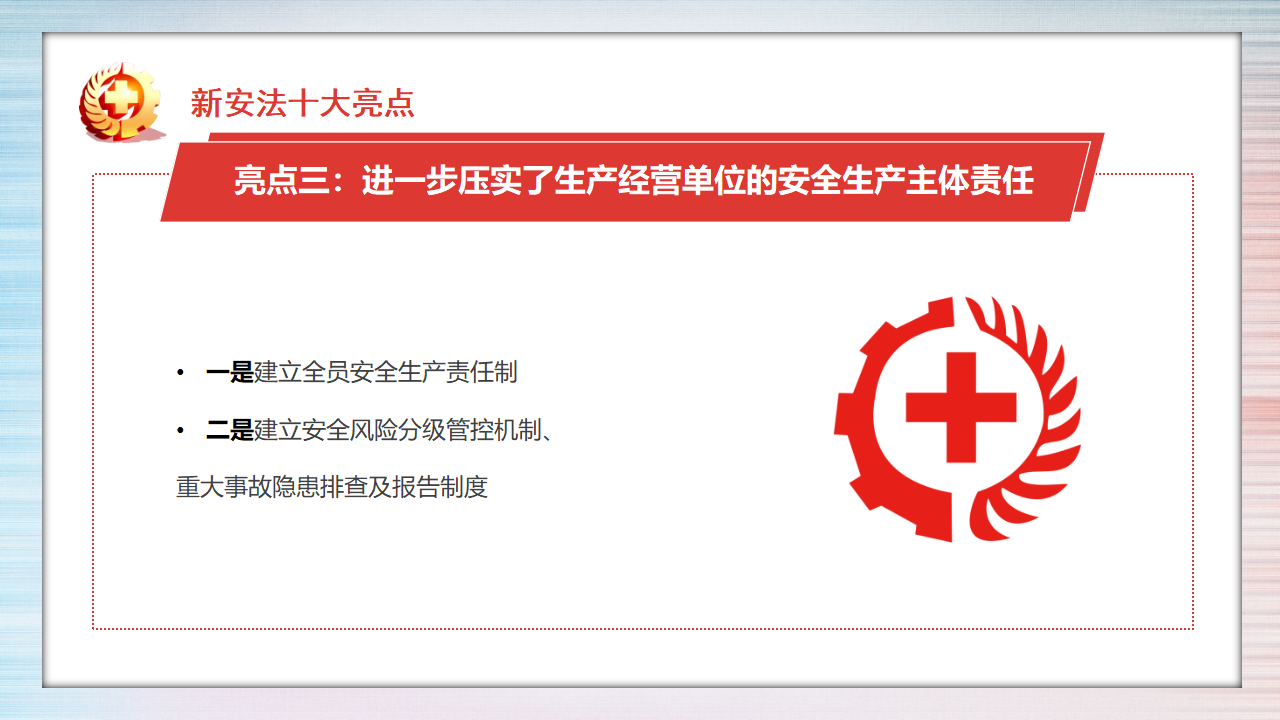
Task: Click the text 建立全员安全生产责任制
Action: coord(386,373)
